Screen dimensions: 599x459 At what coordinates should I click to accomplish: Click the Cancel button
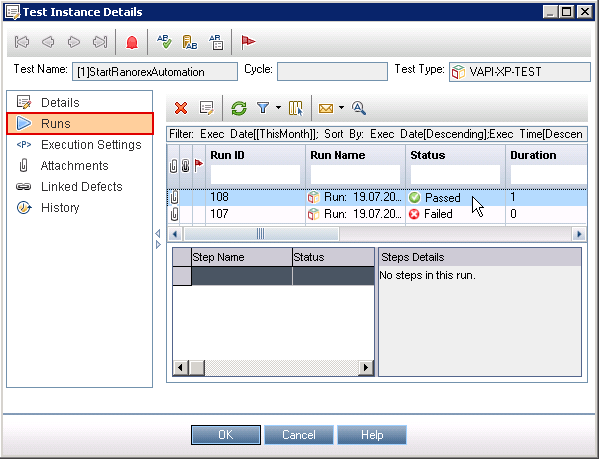(x=299, y=435)
